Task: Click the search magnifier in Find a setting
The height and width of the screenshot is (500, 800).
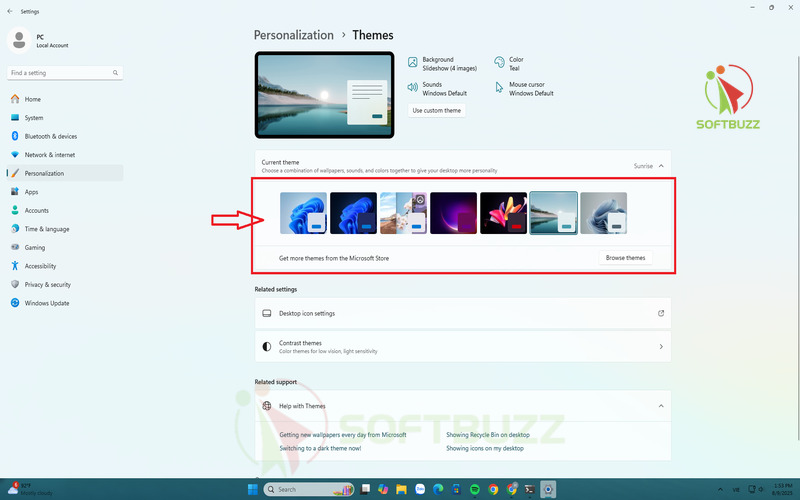Action: coord(115,73)
